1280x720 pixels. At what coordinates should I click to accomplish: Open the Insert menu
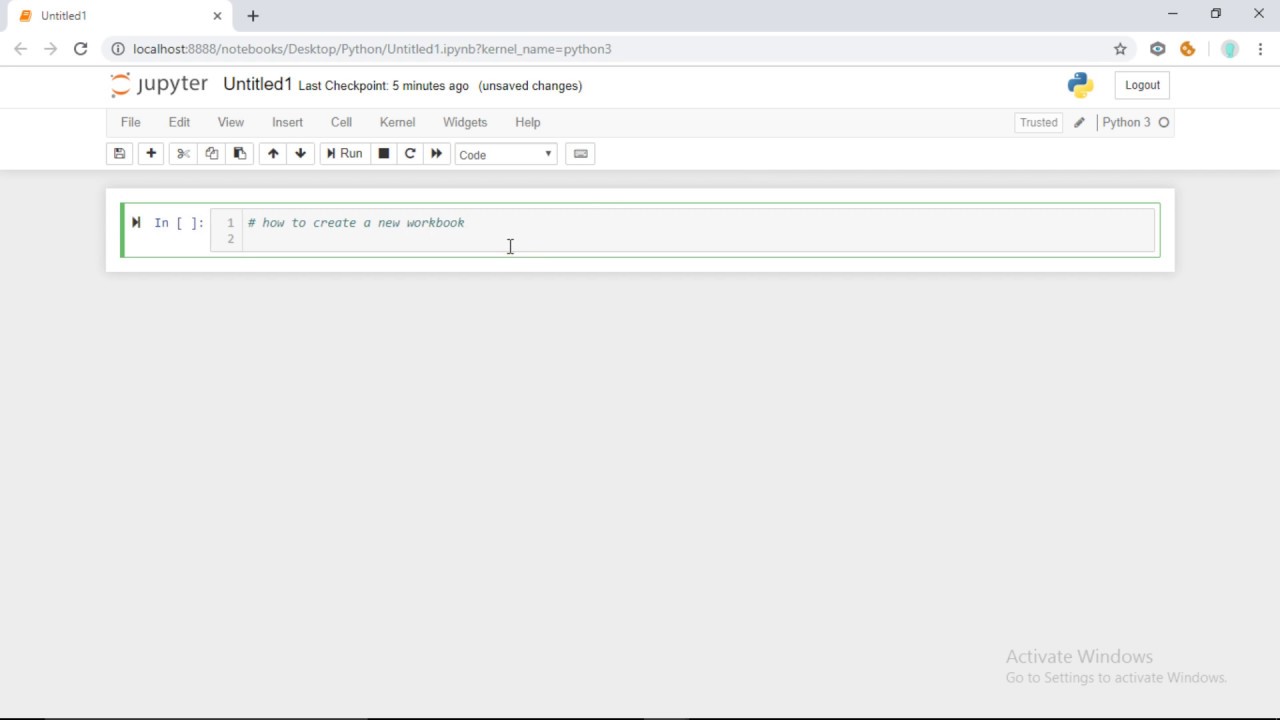[x=287, y=122]
